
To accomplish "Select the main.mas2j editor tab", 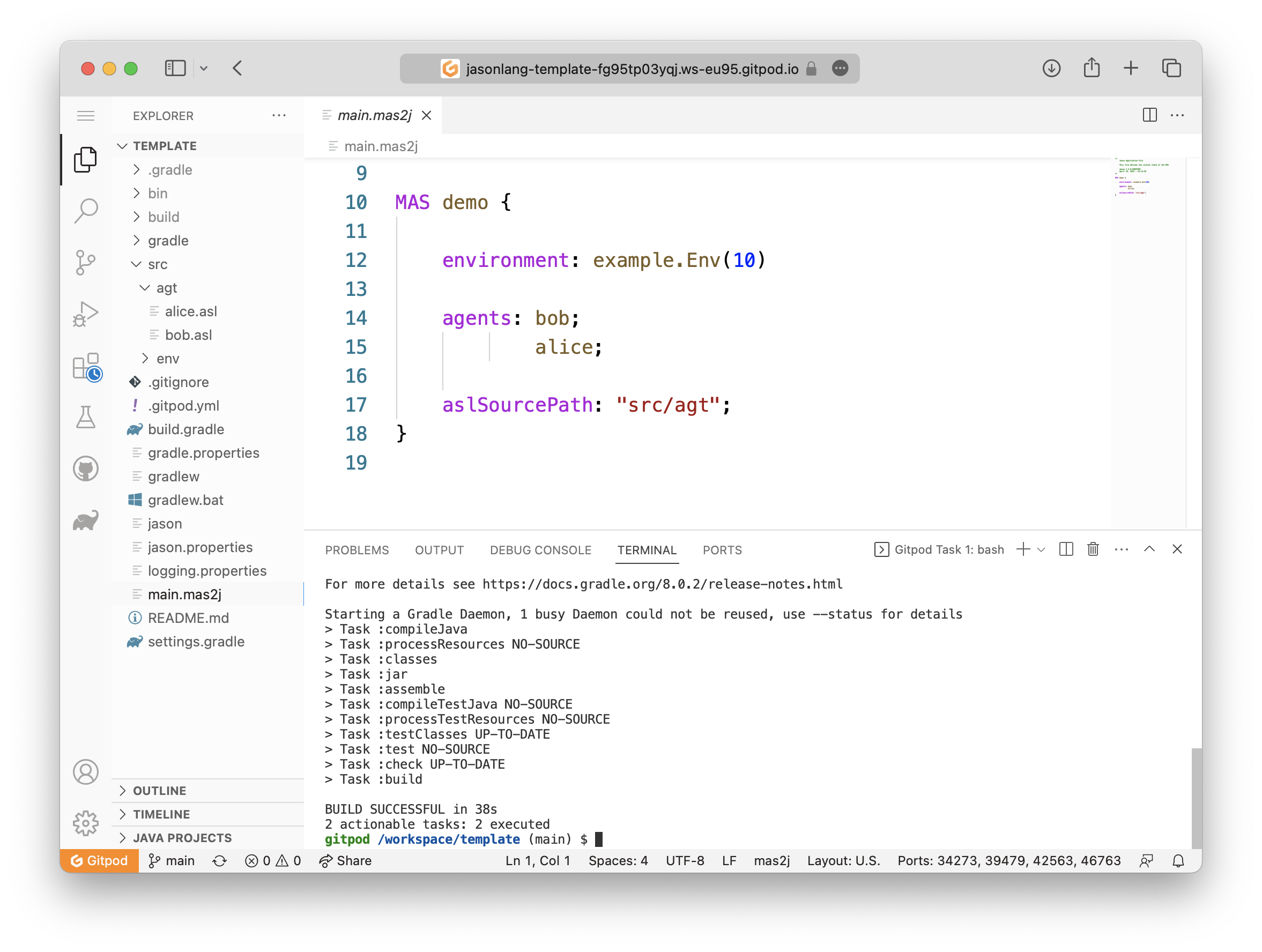I will pyautogui.click(x=373, y=115).
